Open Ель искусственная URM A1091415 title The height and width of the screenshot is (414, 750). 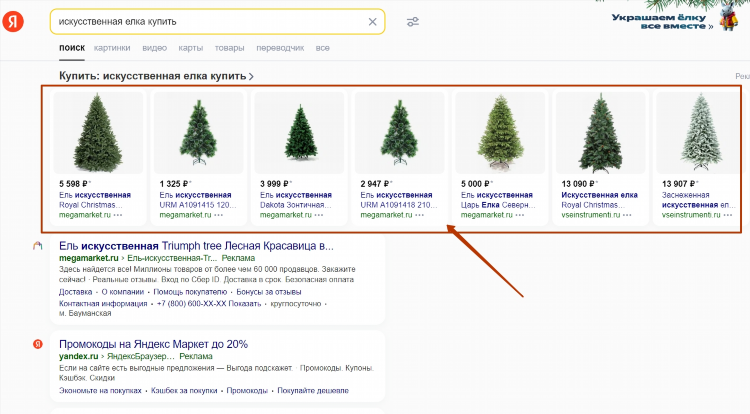198,200
